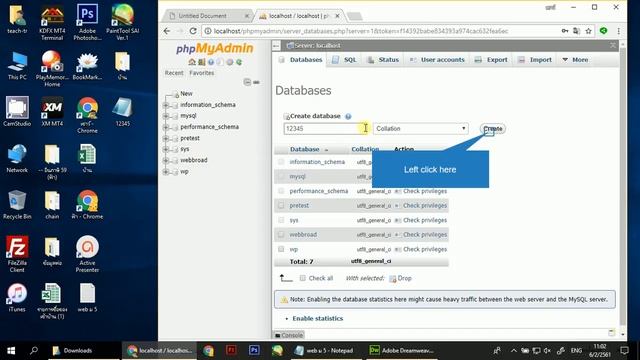Tick the mysql database checkbox
Viewport: 640px width, 360px height.
point(281,176)
